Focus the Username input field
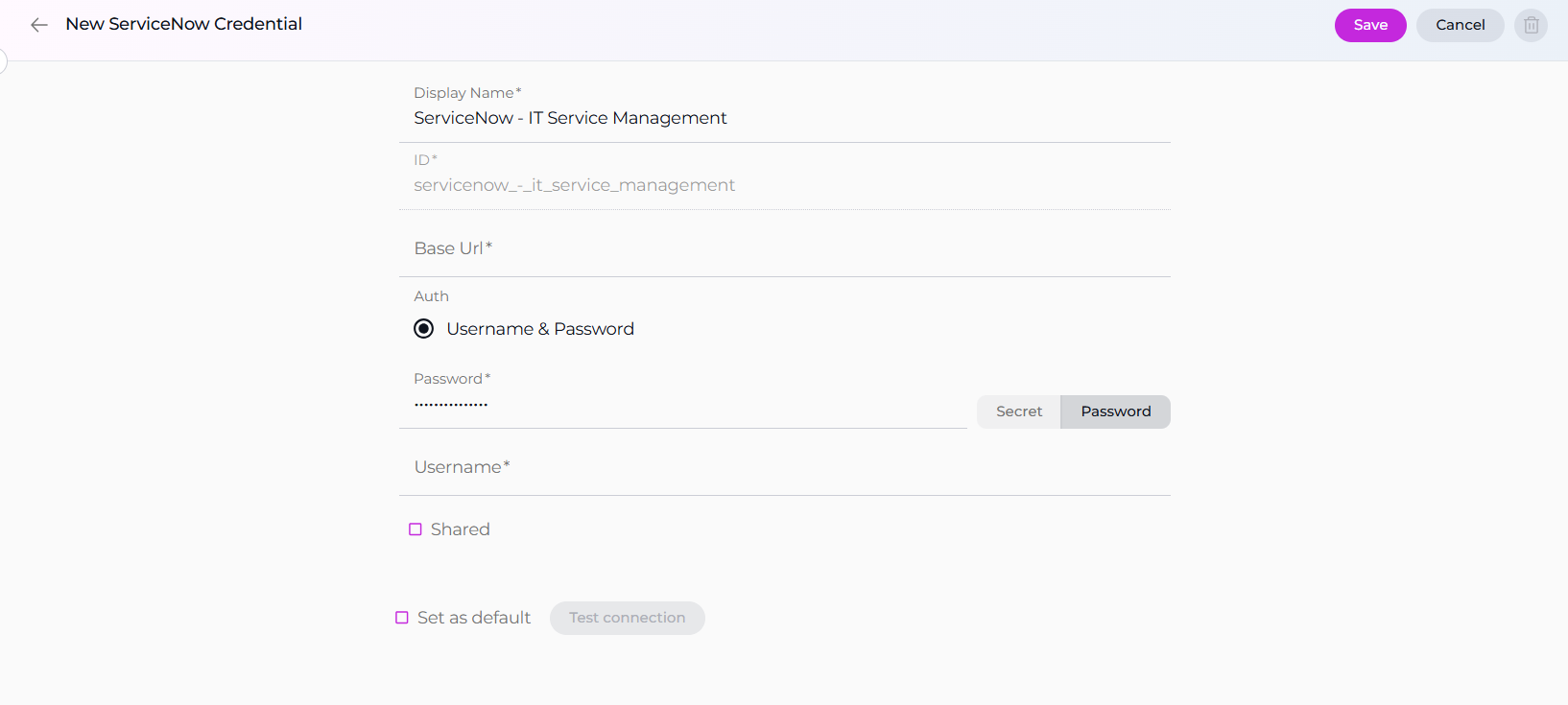 coord(783,467)
